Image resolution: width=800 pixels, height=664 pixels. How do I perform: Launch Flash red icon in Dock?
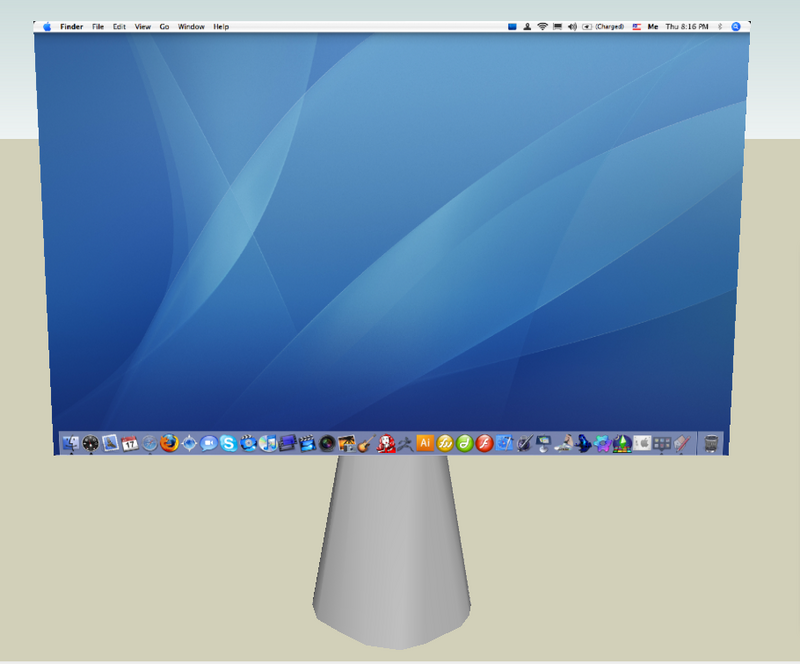coord(484,443)
